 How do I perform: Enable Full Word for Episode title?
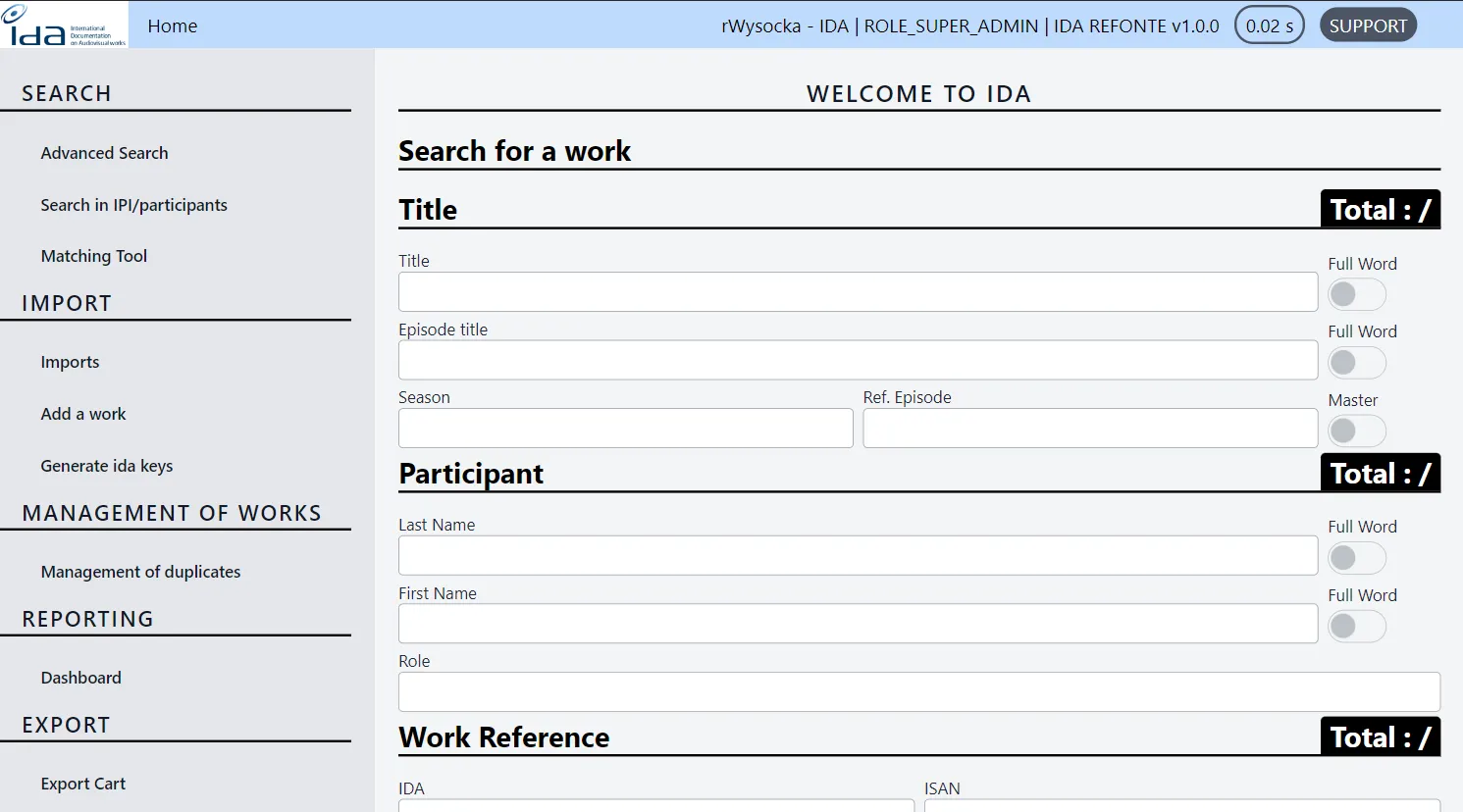click(x=1357, y=363)
